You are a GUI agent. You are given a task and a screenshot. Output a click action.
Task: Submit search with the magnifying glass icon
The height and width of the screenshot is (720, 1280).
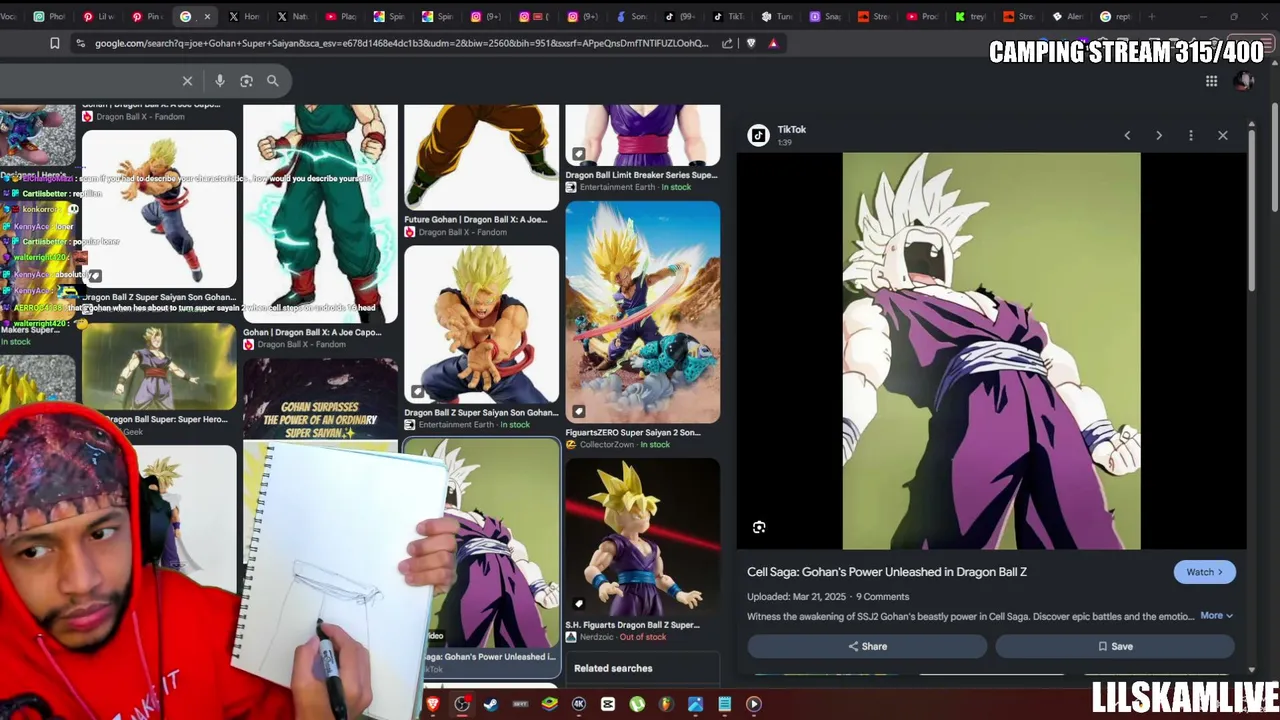pyautogui.click(x=272, y=81)
